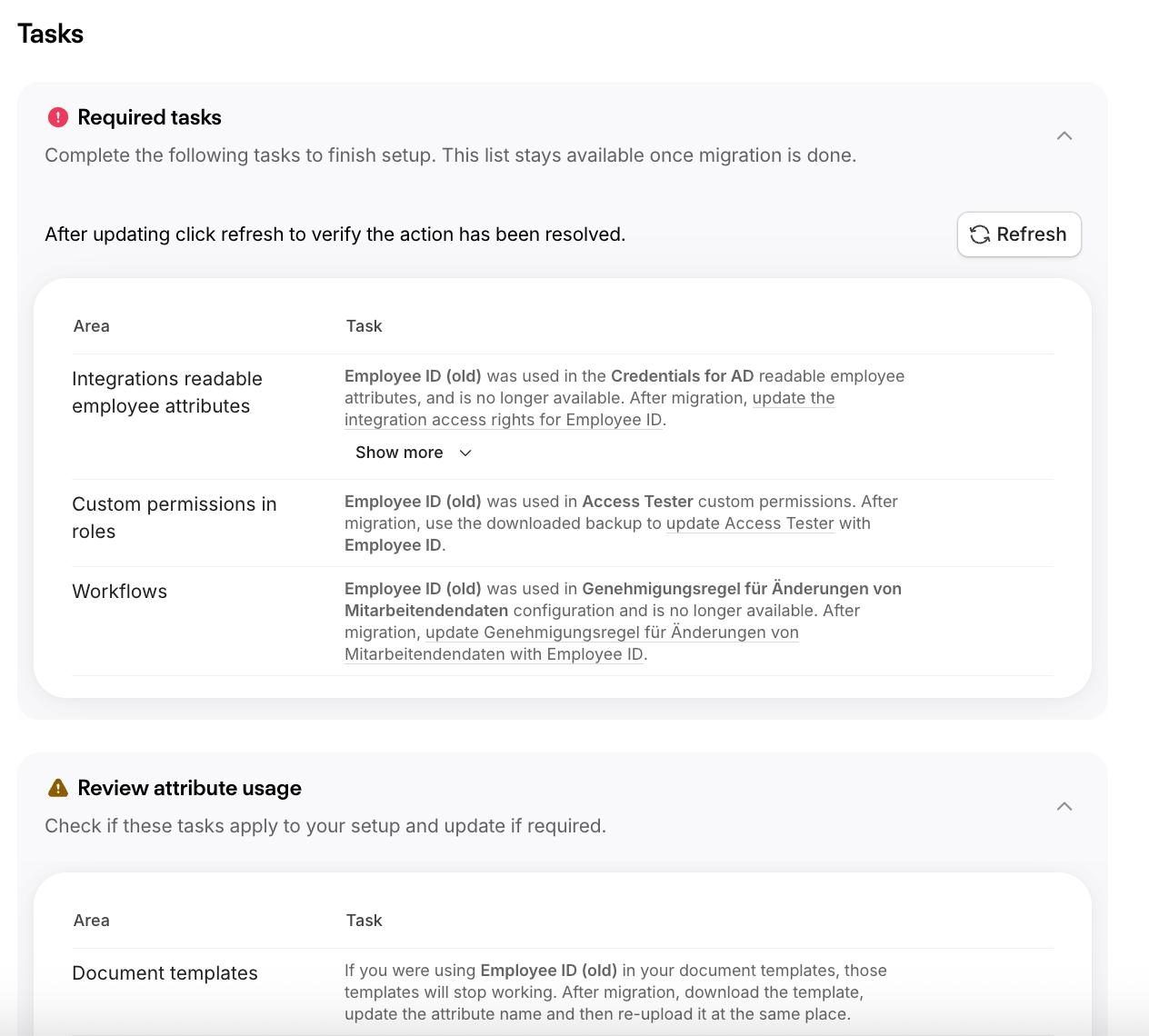Screen dimensions: 1149x1036
Task: Click the red alert icon beside Required tasks
Action: point(58,117)
